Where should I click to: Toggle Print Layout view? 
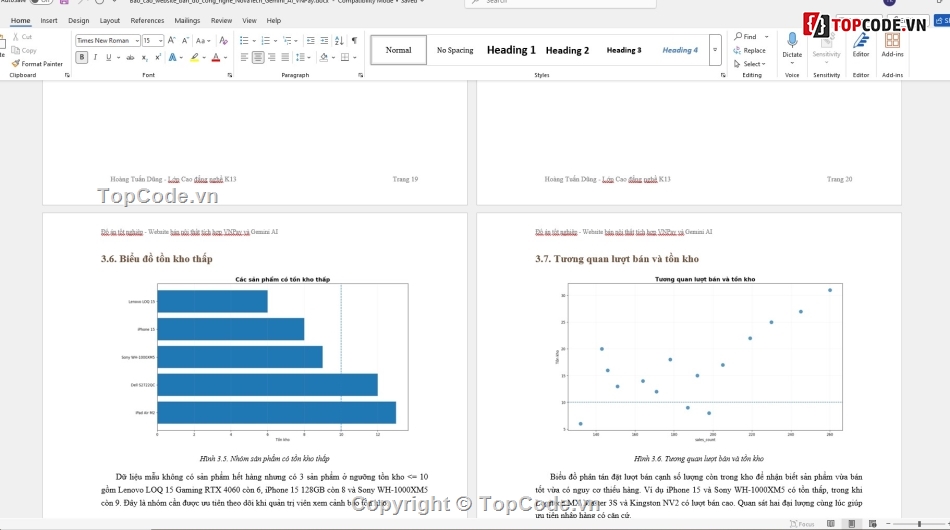(852, 524)
